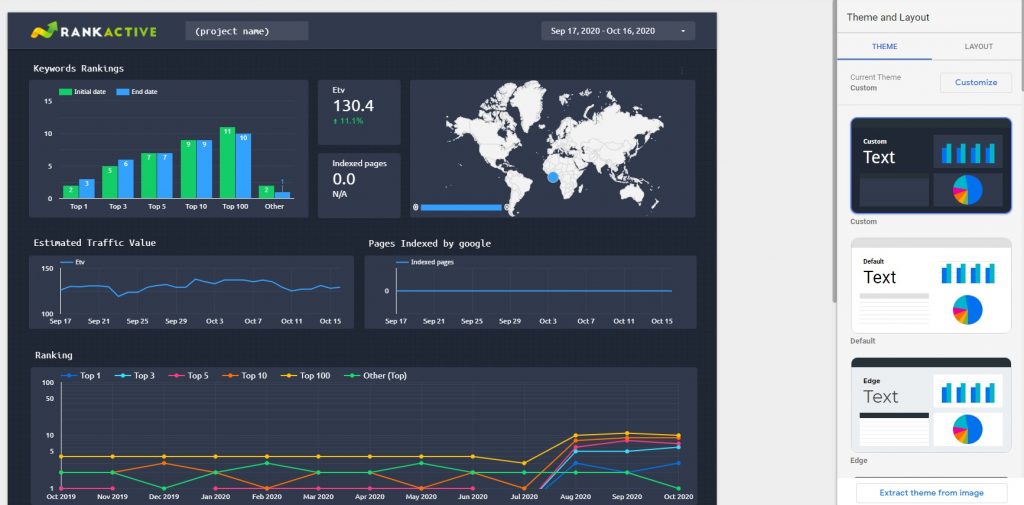Viewport: 1024px width, 505px height.
Task: Click the Indexed pages line legend entry
Action: click(424, 262)
